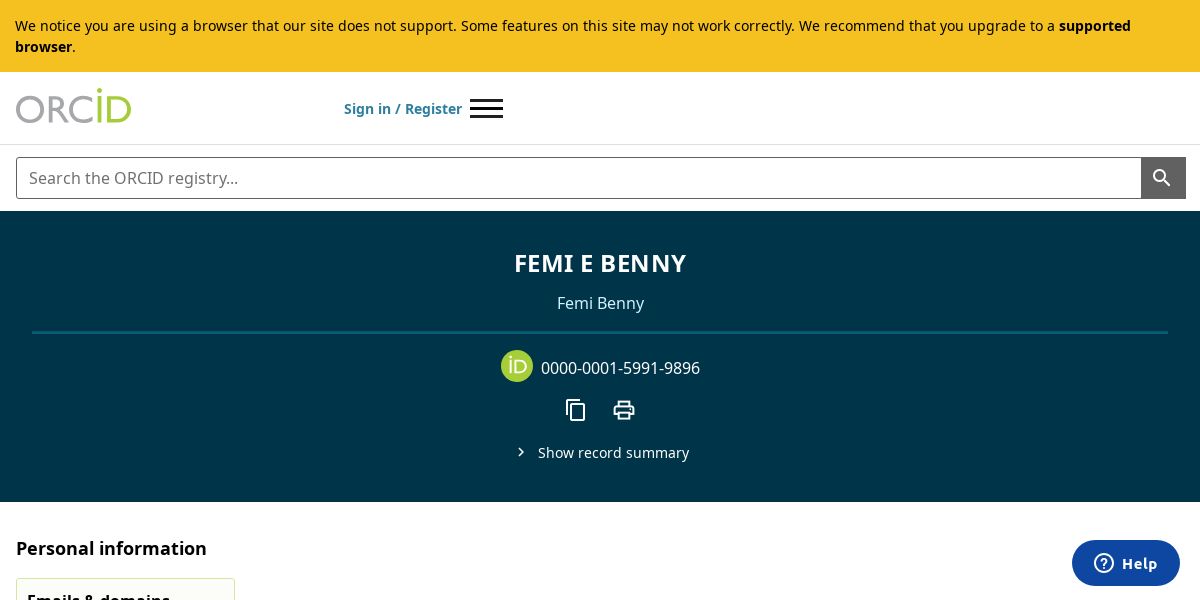Viewport: 1200px width, 600px height.
Task: Open the Emails & domains panel
Action: [125, 590]
